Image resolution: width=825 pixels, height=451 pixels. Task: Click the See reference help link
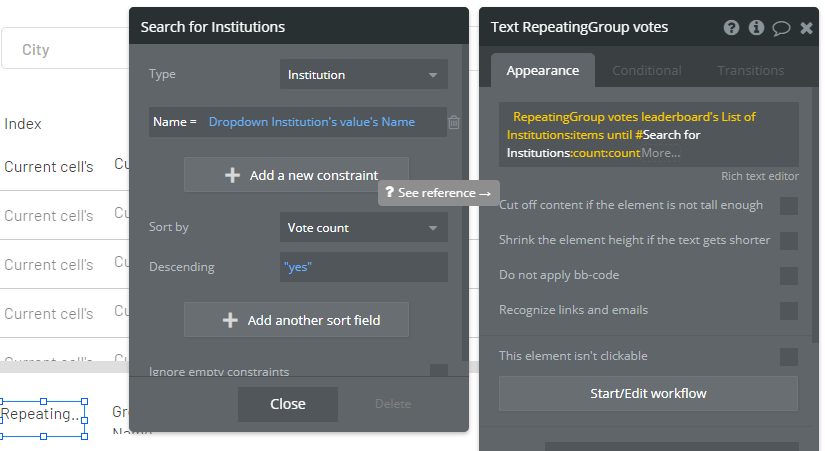pyautogui.click(x=438, y=193)
